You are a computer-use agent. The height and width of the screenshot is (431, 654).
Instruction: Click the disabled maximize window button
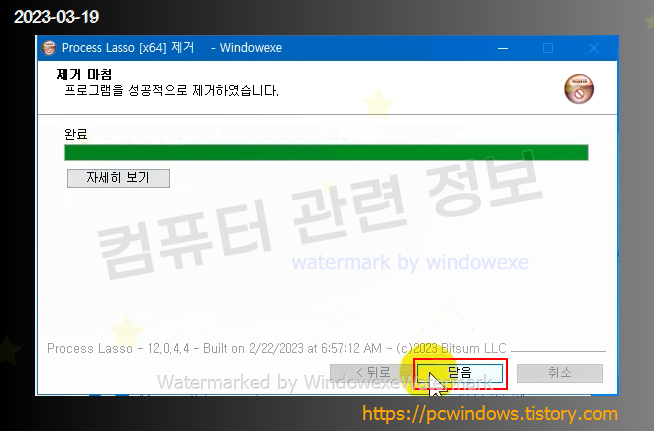548,48
